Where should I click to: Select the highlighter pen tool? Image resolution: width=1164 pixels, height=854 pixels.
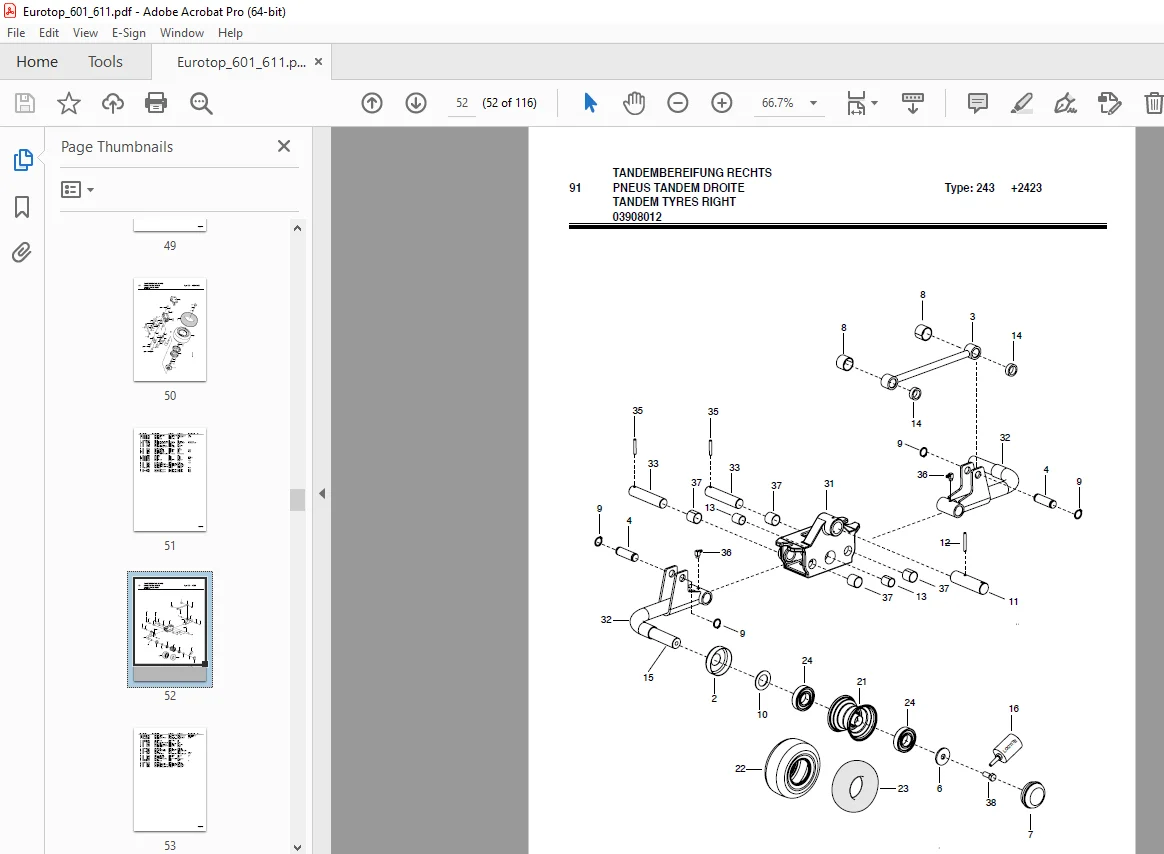(x=1021, y=102)
